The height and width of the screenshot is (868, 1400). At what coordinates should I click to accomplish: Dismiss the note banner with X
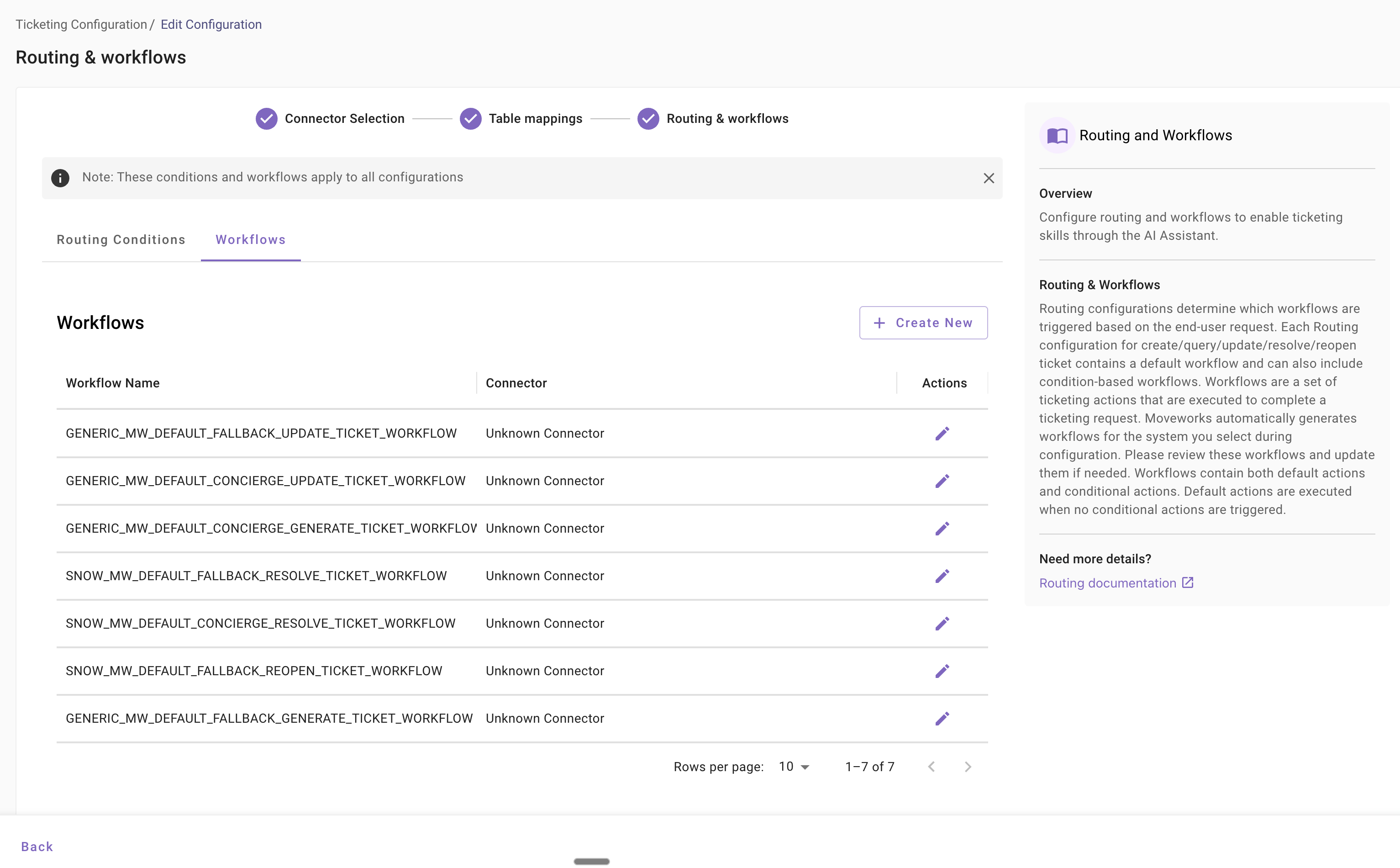(x=988, y=179)
